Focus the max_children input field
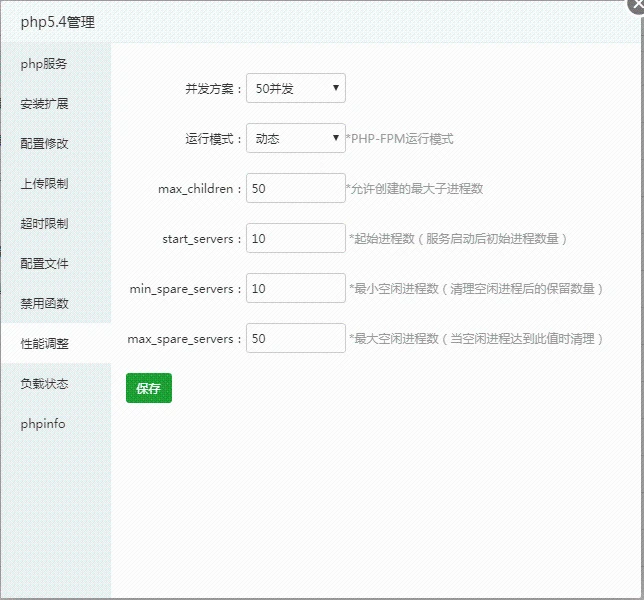This screenshot has width=644, height=600. 296,188
